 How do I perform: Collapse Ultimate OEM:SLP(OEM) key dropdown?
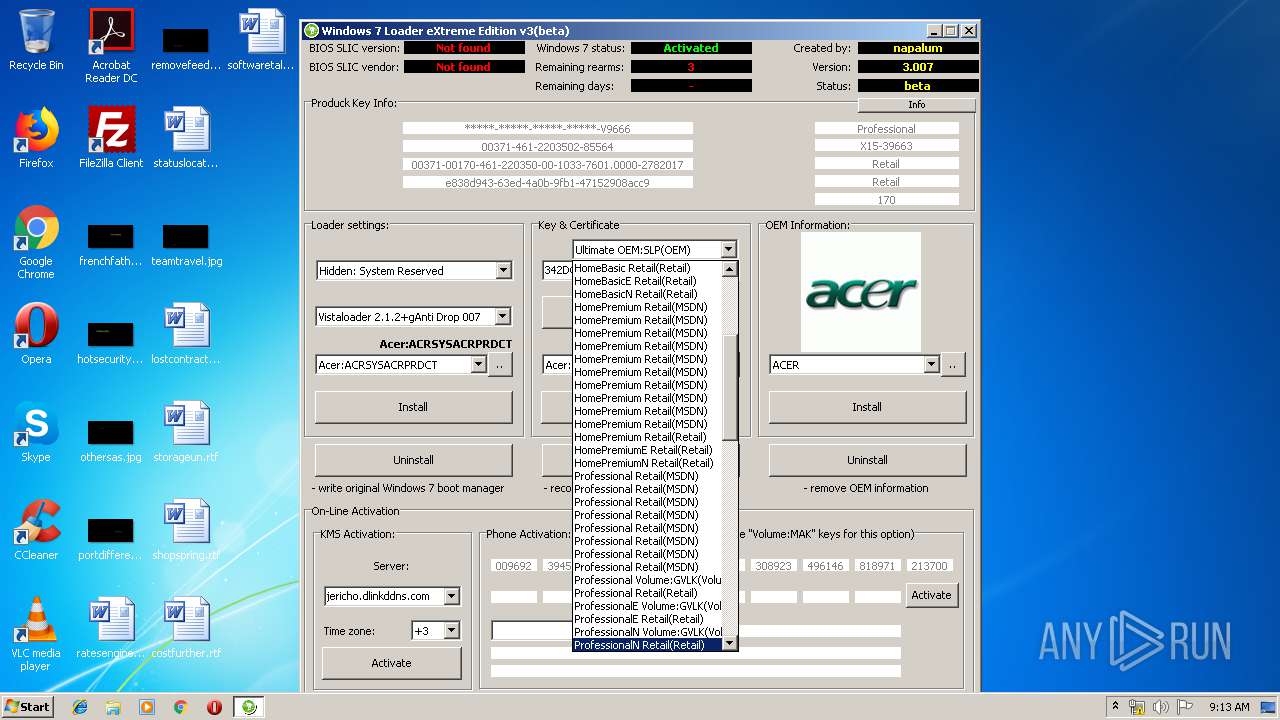[728, 250]
